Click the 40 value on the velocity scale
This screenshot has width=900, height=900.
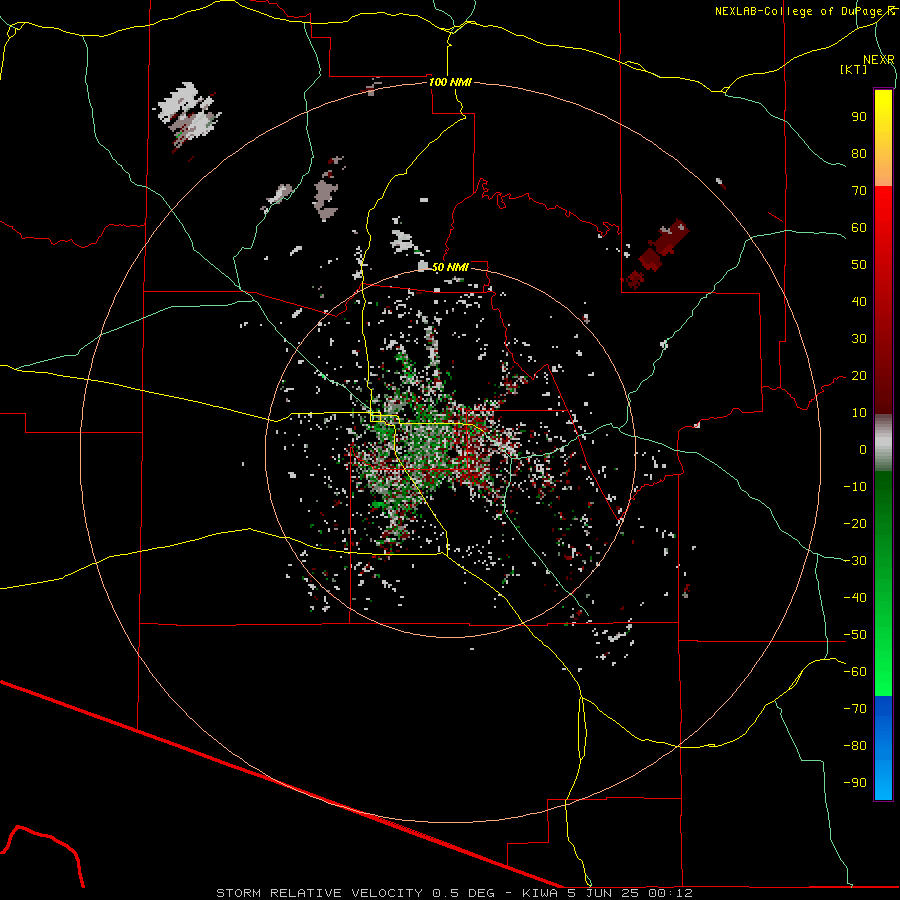(859, 302)
